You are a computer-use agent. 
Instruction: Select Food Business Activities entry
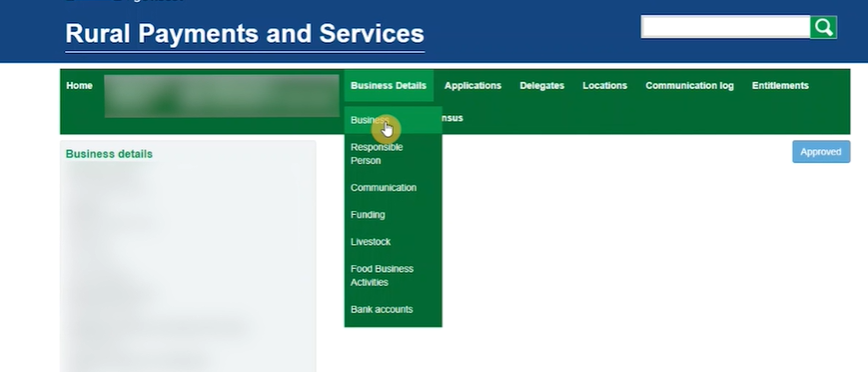[393, 276]
